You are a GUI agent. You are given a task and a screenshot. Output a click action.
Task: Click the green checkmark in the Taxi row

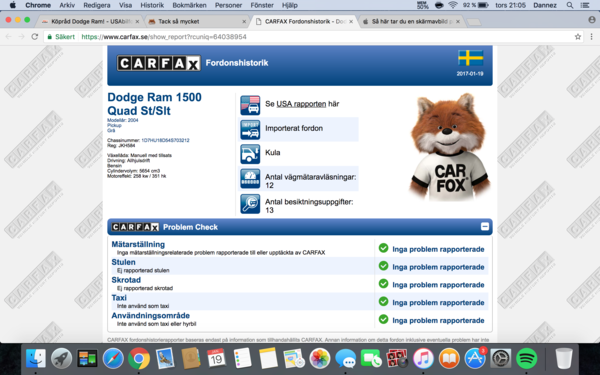383,302
